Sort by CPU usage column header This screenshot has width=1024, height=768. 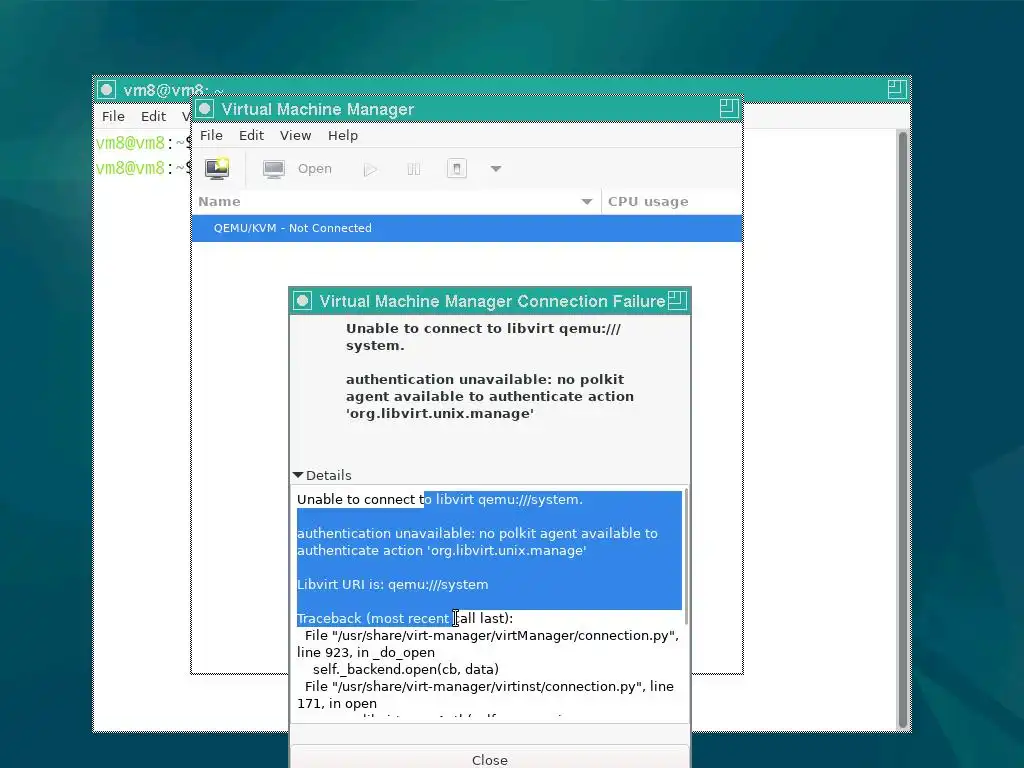pos(671,202)
